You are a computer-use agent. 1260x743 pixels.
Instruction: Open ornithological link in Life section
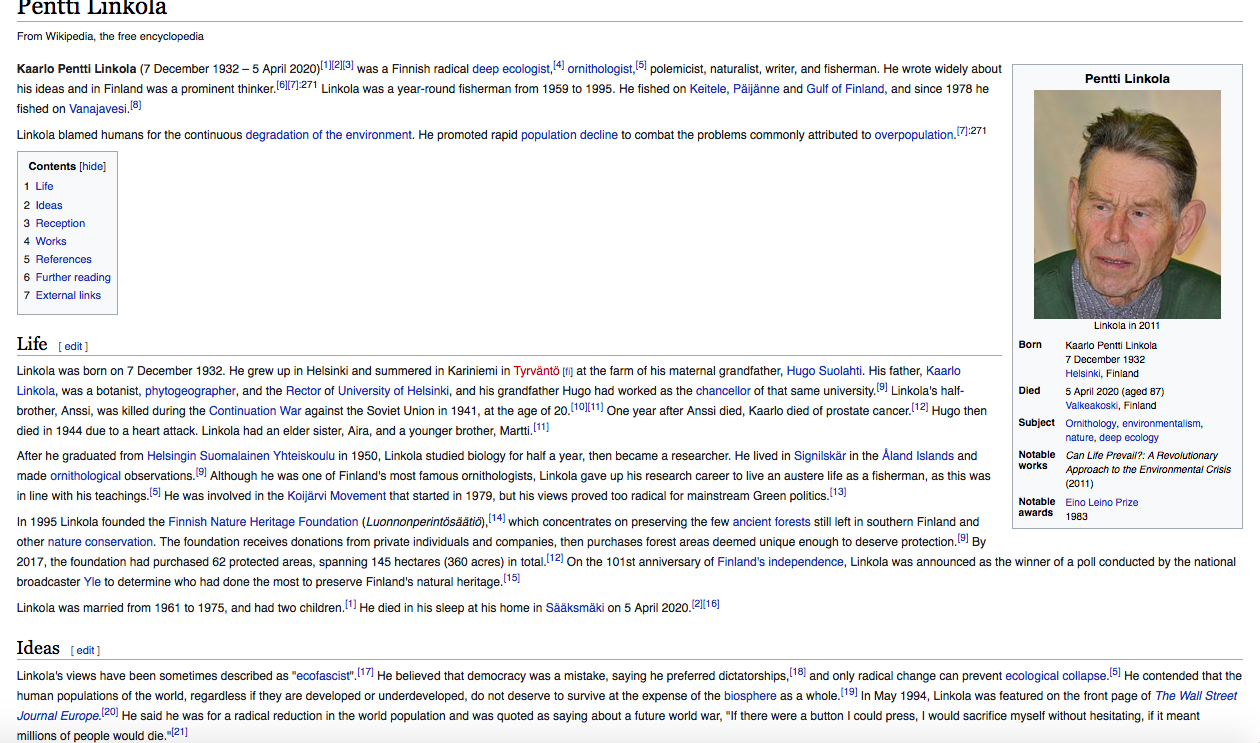[x=85, y=476]
